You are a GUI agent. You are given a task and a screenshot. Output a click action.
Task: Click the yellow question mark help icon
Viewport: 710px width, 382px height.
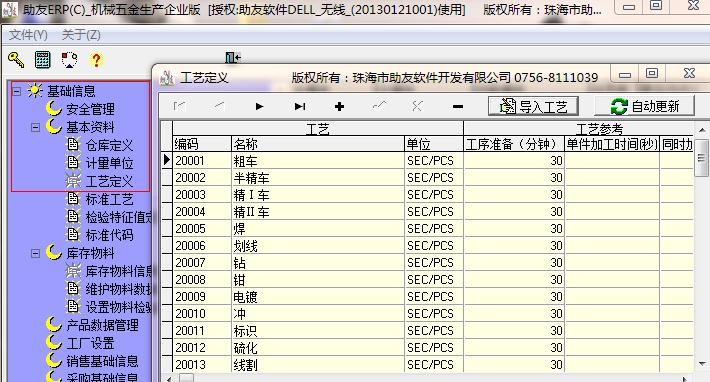point(96,60)
